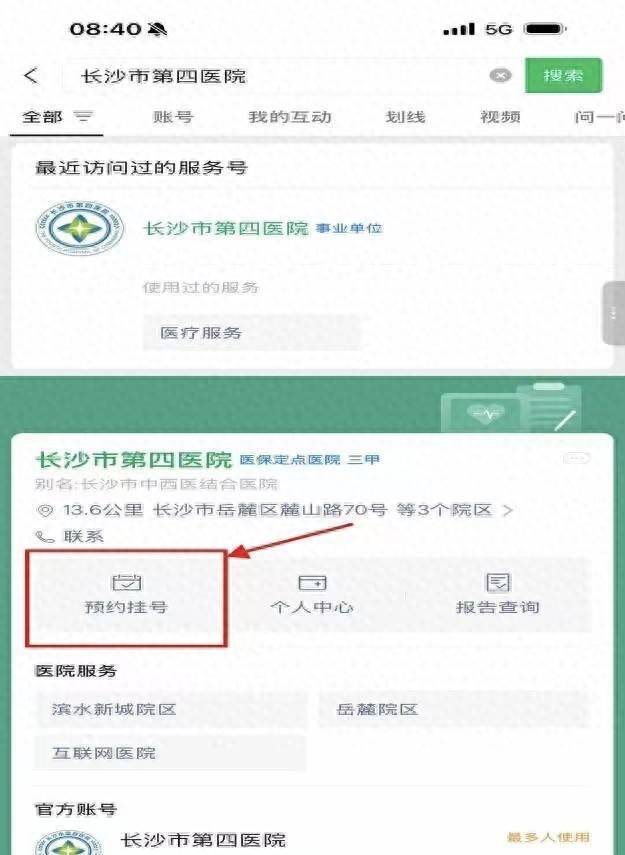Tap 预约挂号 appointment icon
The height and width of the screenshot is (855, 625).
(126, 583)
